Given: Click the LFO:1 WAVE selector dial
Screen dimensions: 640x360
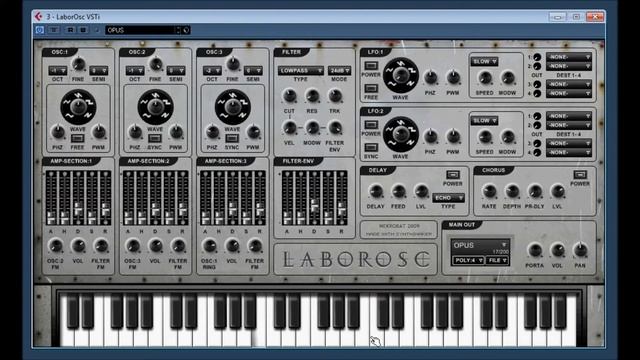Looking at the screenshot, I should click(400, 76).
